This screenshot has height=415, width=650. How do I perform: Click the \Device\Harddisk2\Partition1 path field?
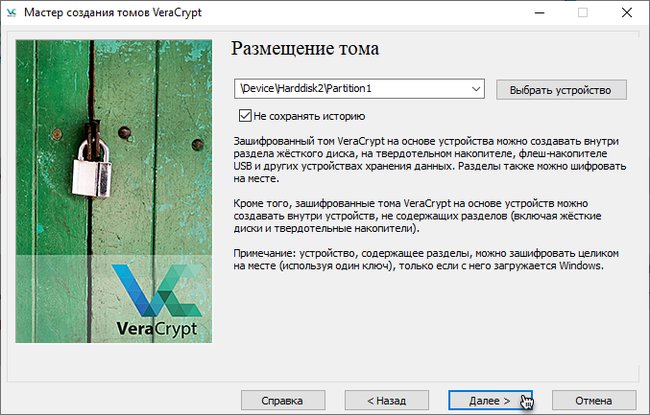point(359,89)
